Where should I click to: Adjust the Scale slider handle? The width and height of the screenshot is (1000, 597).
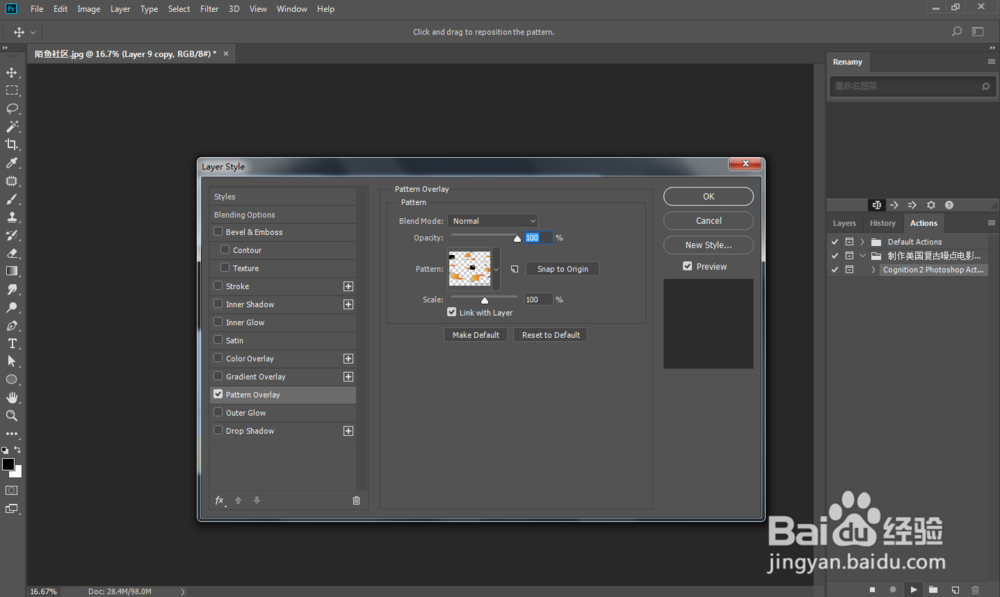tap(485, 300)
